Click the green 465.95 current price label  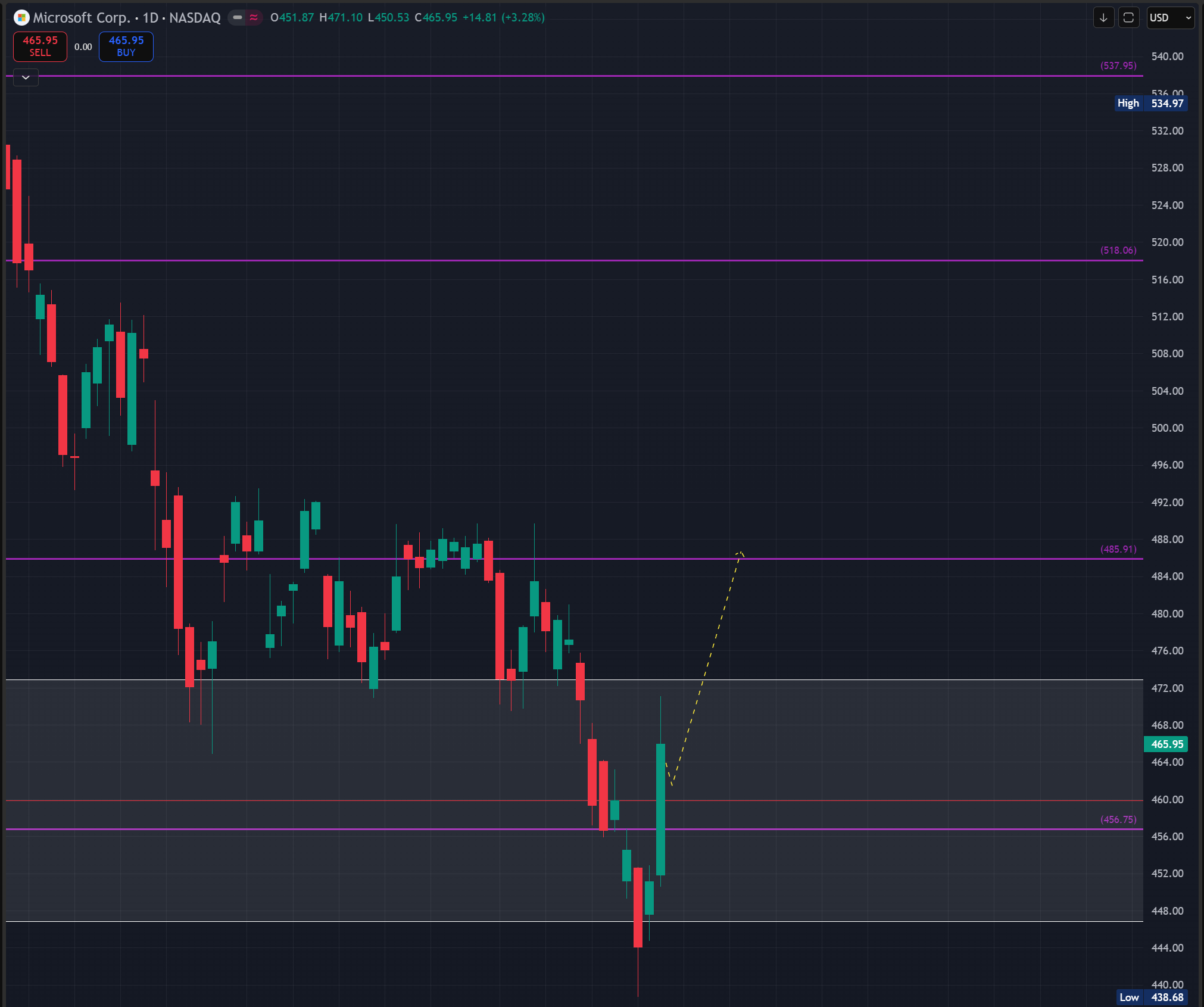click(x=1166, y=744)
